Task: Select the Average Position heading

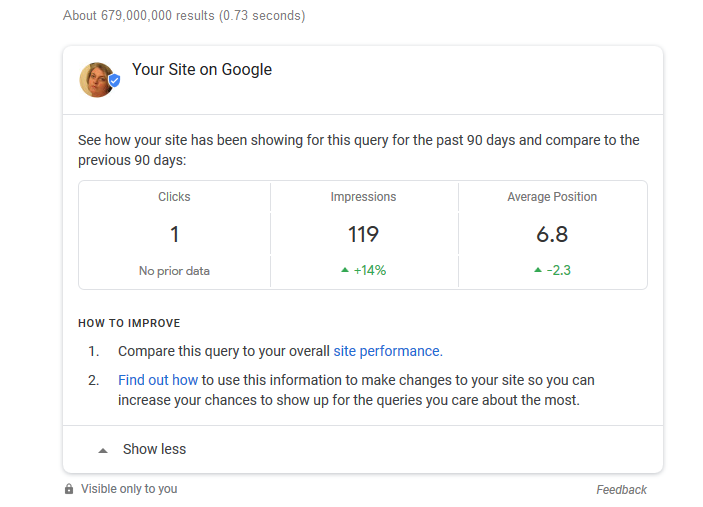Action: (552, 197)
